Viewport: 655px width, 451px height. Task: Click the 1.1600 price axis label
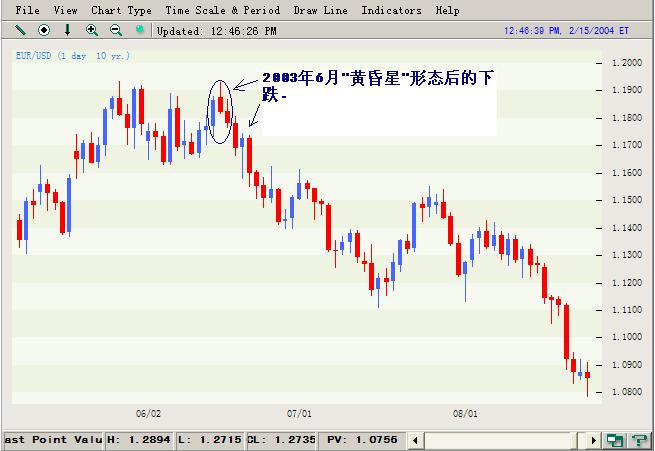point(627,172)
